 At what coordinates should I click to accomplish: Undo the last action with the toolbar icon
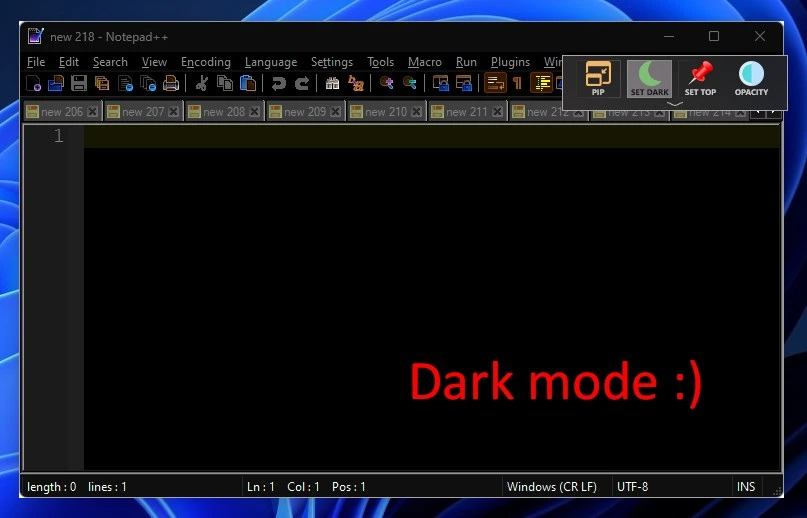click(x=278, y=83)
